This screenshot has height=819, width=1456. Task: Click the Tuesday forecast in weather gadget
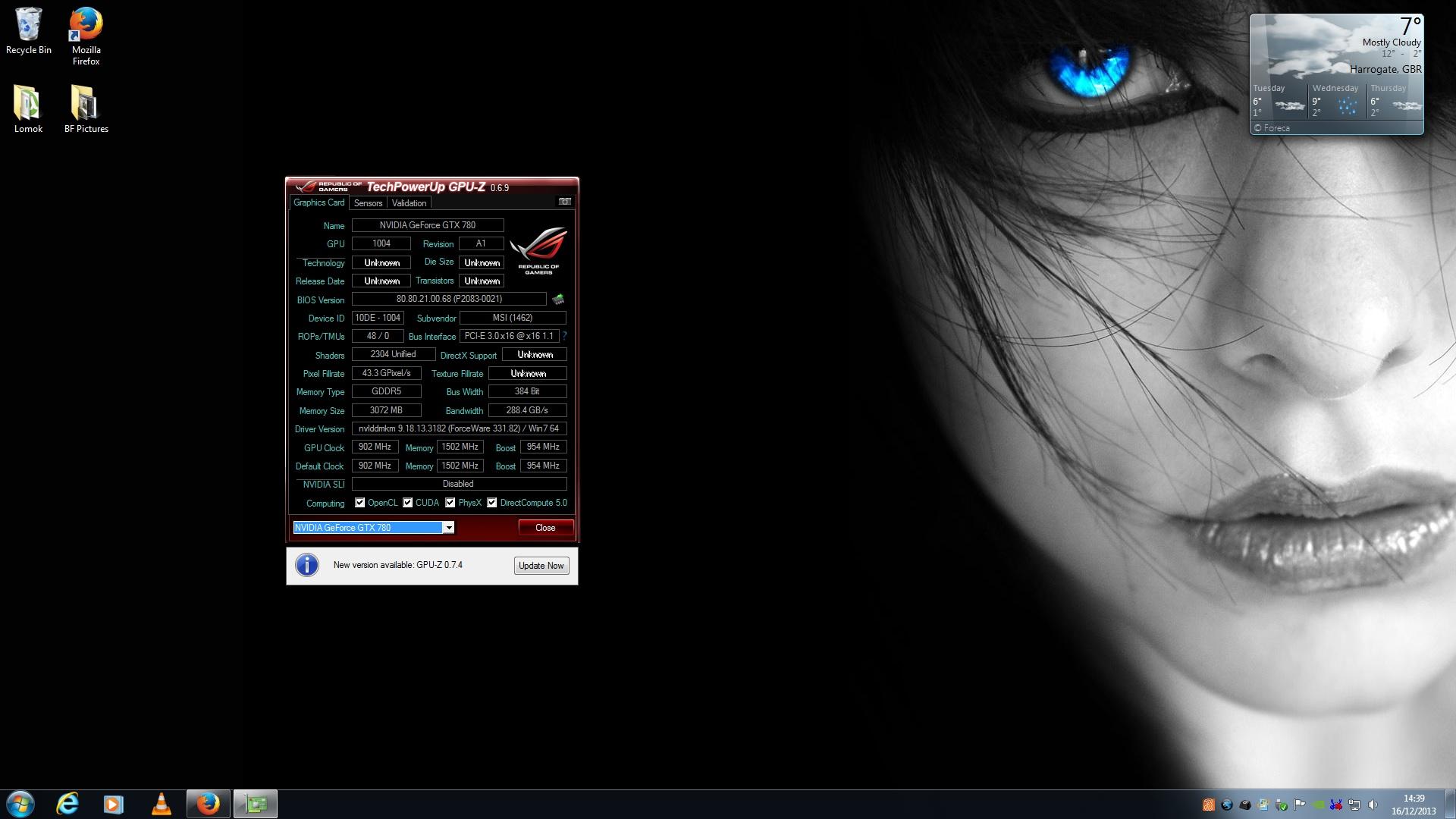[x=1279, y=100]
